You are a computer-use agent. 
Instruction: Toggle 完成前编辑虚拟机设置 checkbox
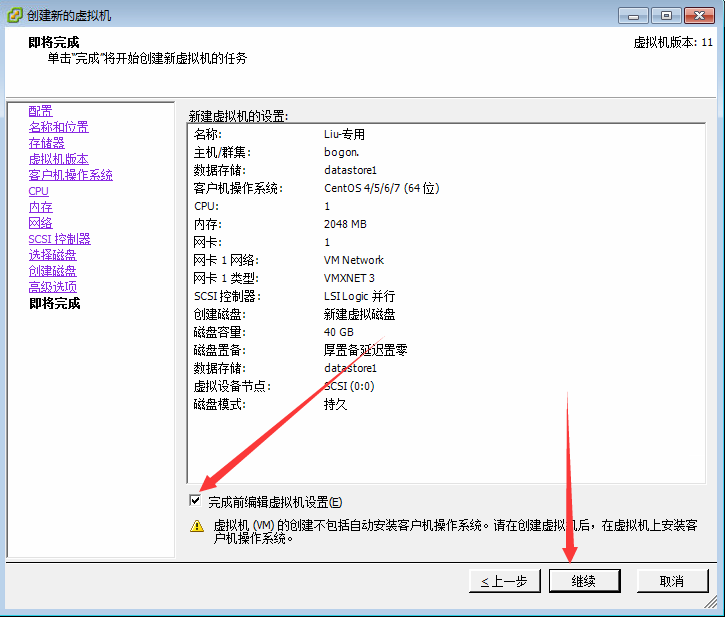tap(195, 500)
